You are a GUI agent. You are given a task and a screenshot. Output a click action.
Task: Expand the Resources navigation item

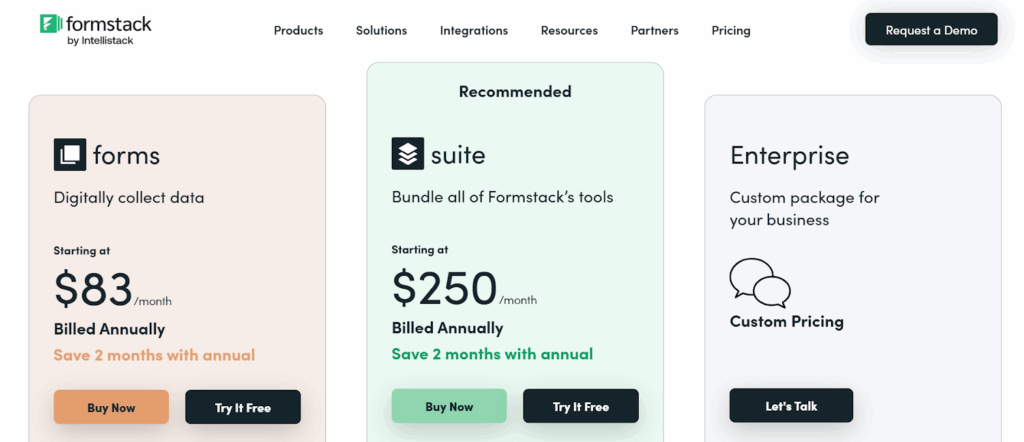tap(569, 30)
